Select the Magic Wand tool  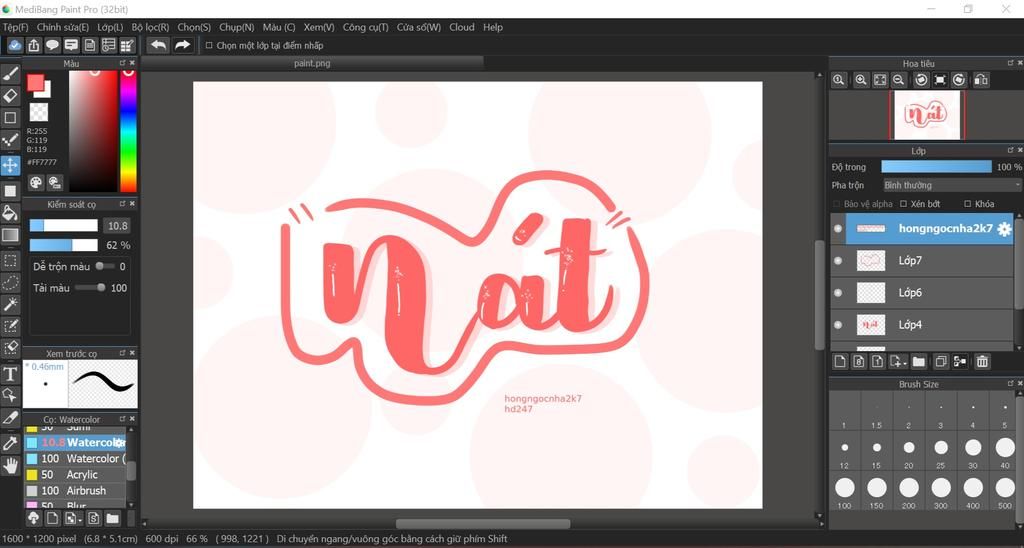tap(10, 304)
